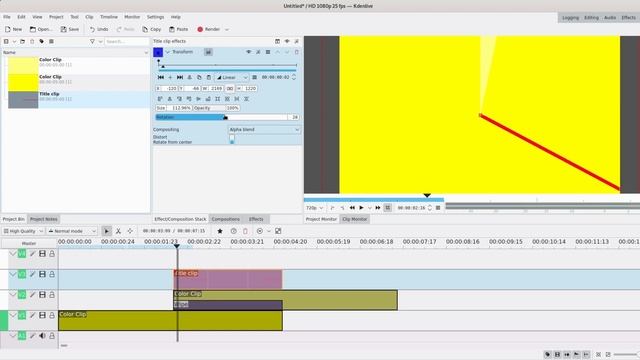Go to previous keyframe in Transform effect
640x360 pixels.
tap(161, 77)
